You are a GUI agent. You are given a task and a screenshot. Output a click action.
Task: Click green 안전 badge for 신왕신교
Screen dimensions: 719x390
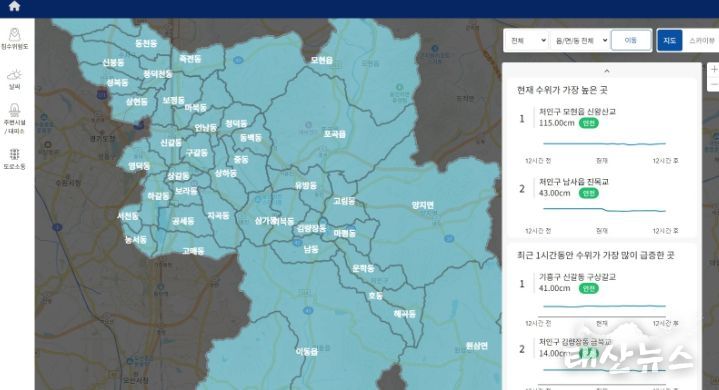588,123
